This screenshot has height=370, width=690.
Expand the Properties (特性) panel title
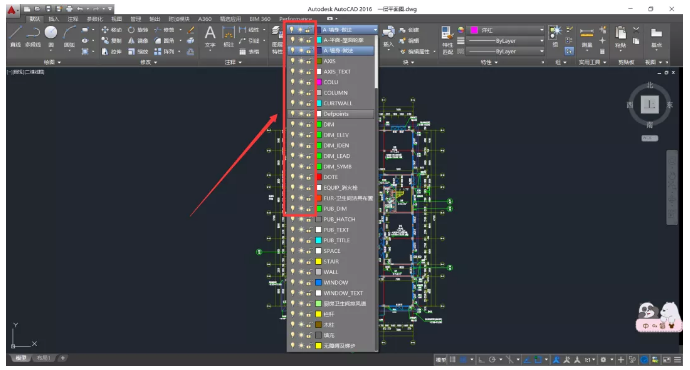[489, 62]
